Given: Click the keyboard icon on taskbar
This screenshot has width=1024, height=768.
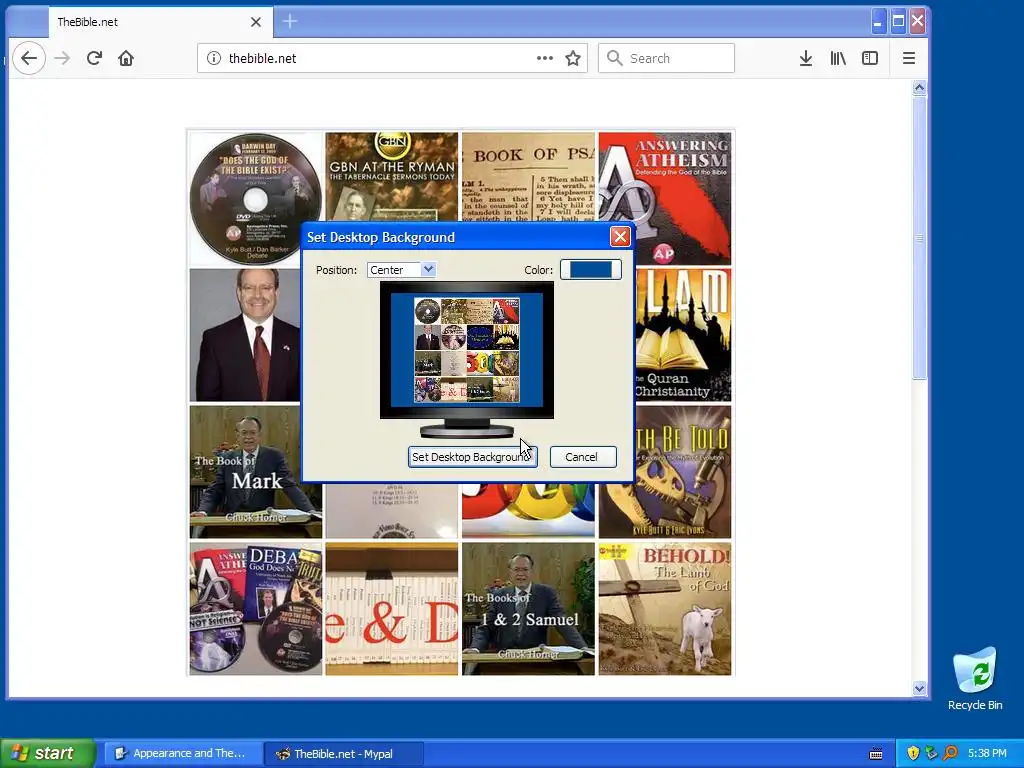Looking at the screenshot, I should (876, 754).
